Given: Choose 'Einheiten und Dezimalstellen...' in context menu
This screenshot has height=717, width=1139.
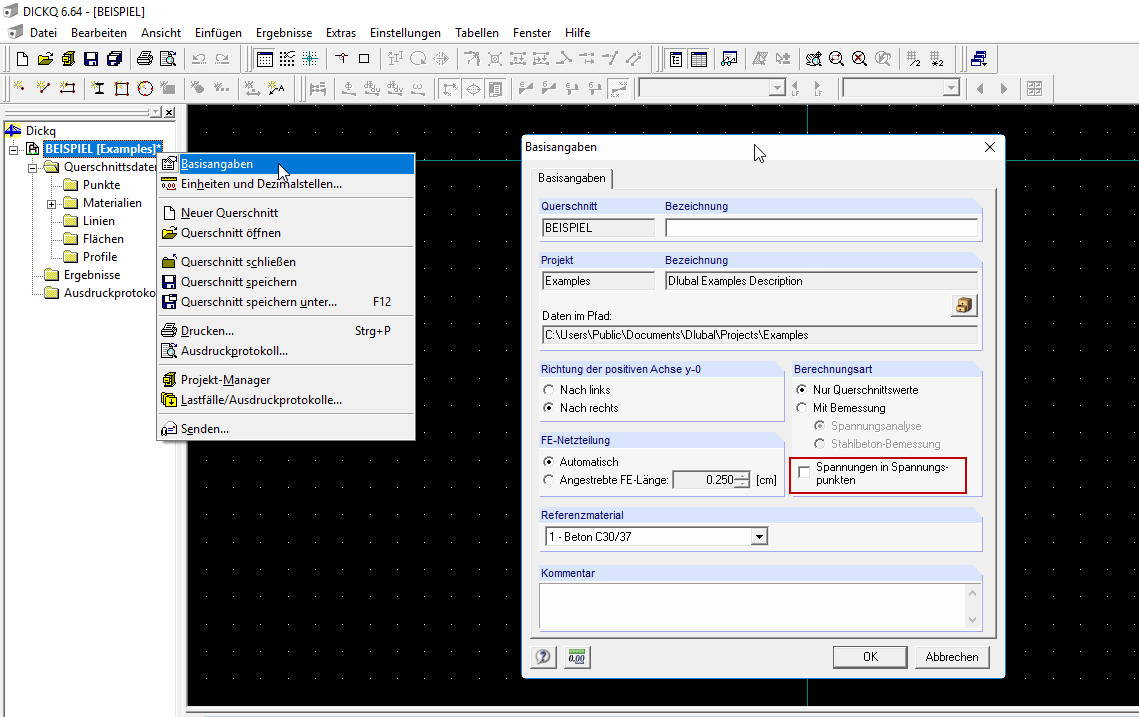Looking at the screenshot, I should (286, 184).
